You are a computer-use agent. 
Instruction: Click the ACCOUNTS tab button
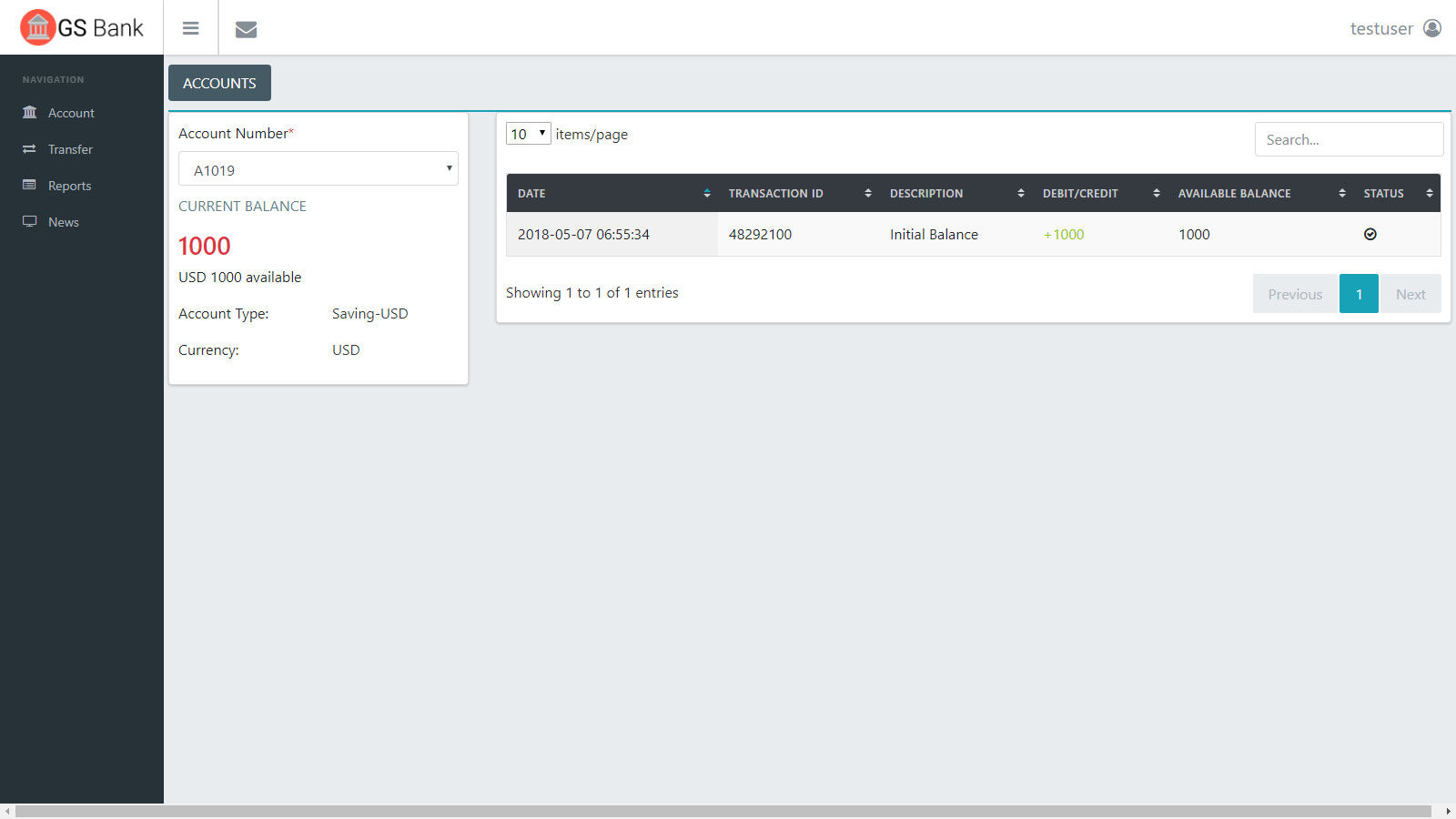tap(219, 83)
